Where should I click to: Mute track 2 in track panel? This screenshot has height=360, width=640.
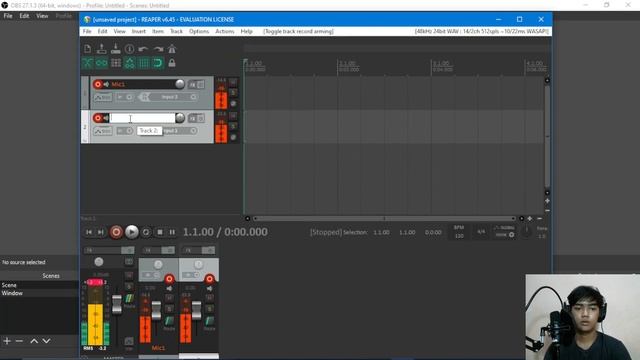(233, 116)
